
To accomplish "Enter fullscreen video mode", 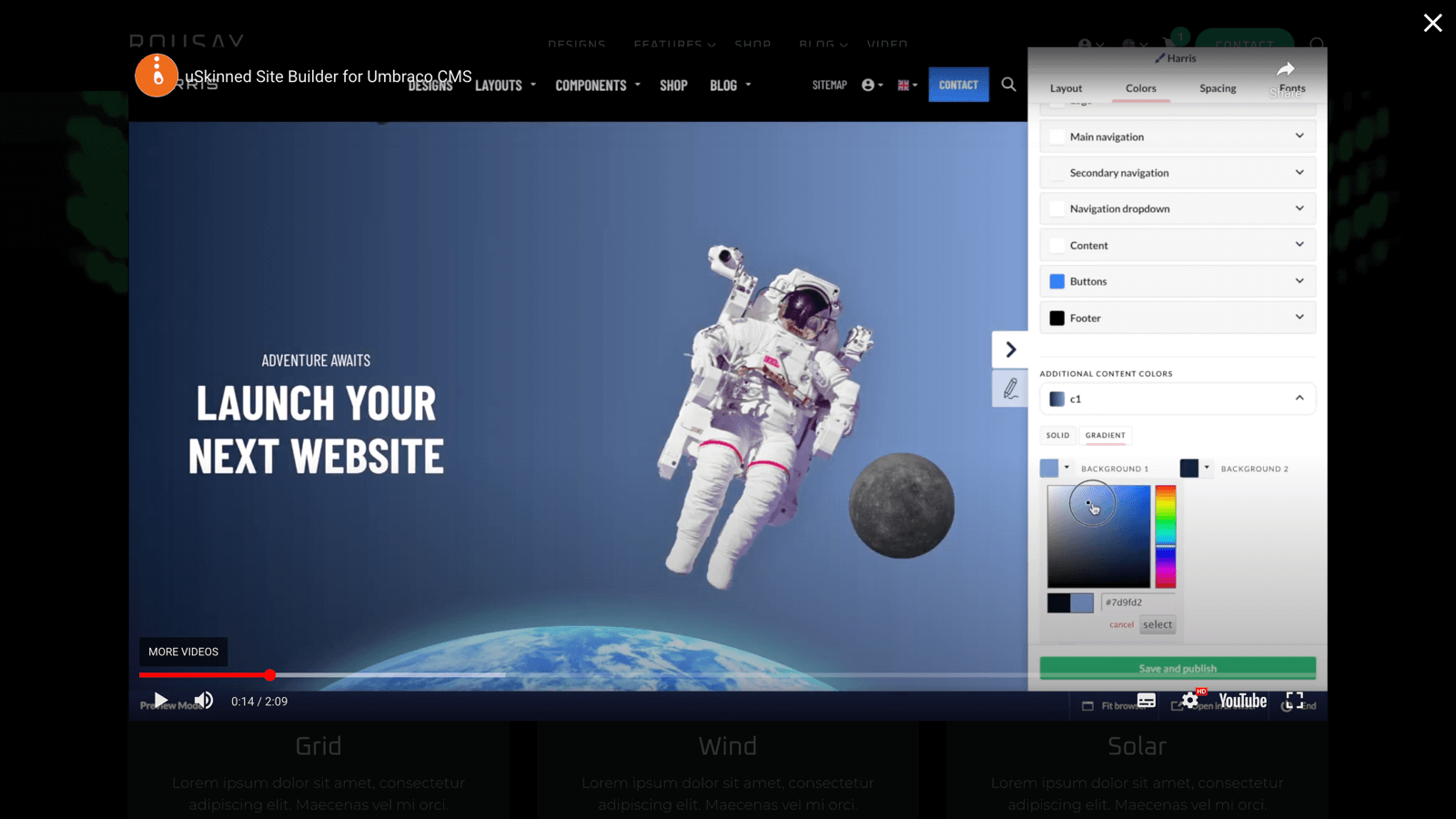I will click(1294, 700).
